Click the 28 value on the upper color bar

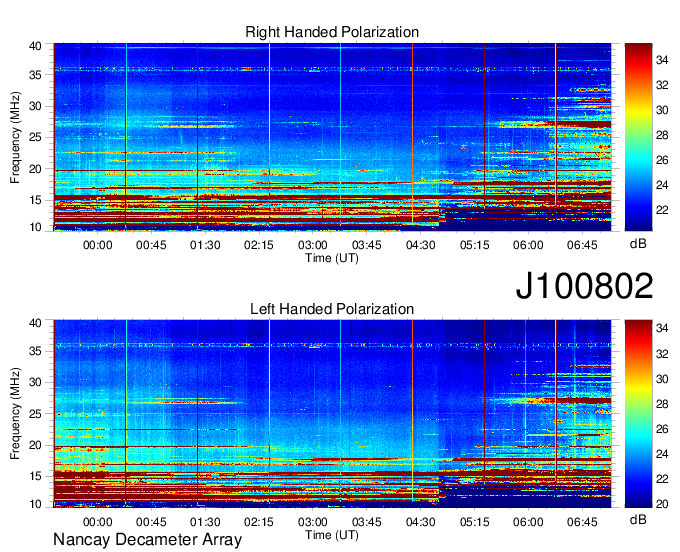pyautogui.click(x=662, y=135)
